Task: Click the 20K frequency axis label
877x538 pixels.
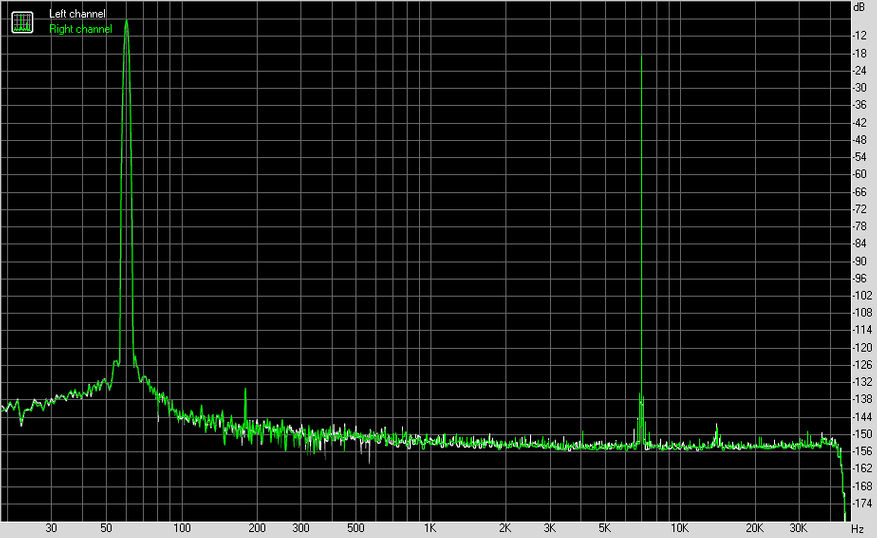Action: [755, 528]
